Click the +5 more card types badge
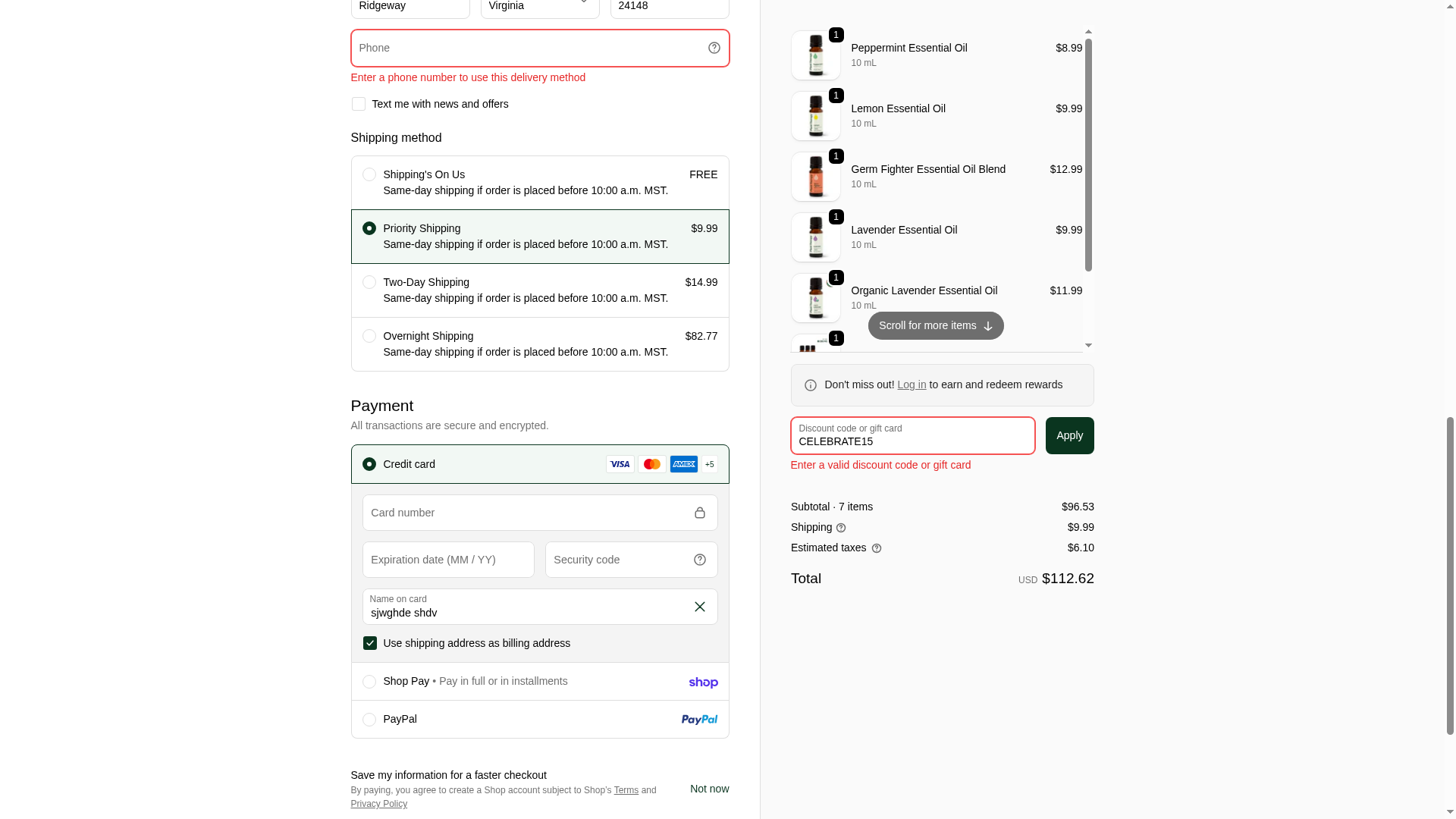Screen dimensions: 1456x819 [709, 464]
